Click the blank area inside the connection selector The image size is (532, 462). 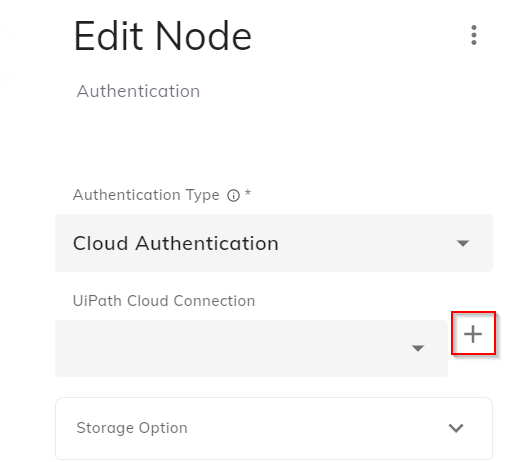coord(231,348)
